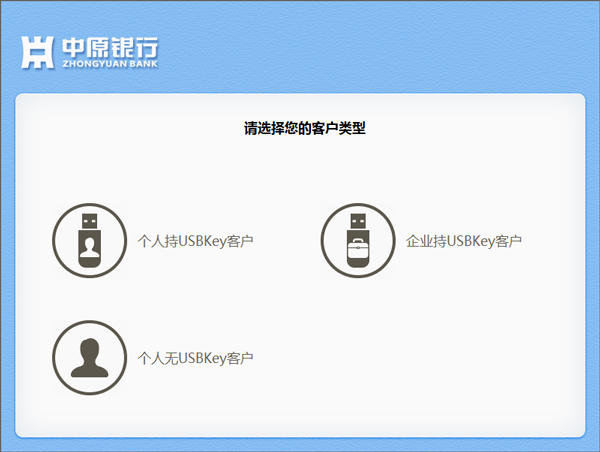Viewport: 600px width, 452px height.
Task: Click the enterprise USBKey briefcase icon
Action: (358, 240)
